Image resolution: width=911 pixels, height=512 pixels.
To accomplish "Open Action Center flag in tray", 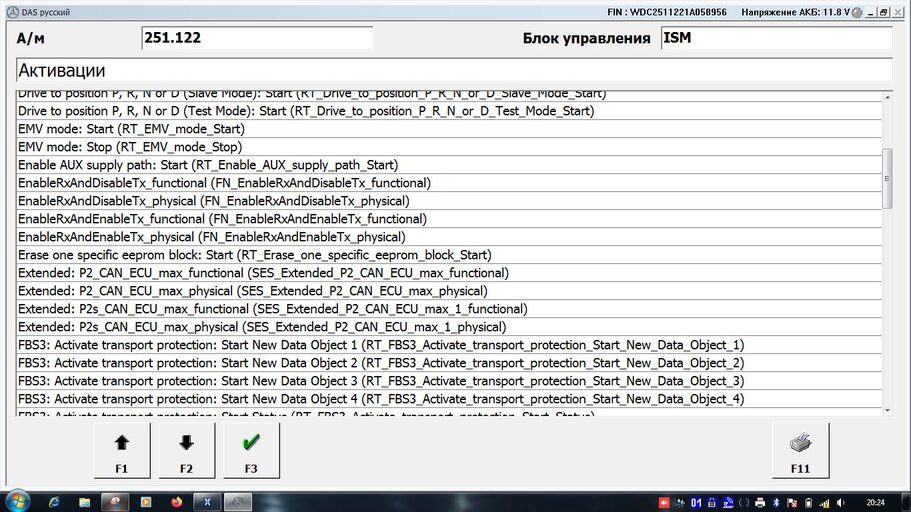I will 791,503.
